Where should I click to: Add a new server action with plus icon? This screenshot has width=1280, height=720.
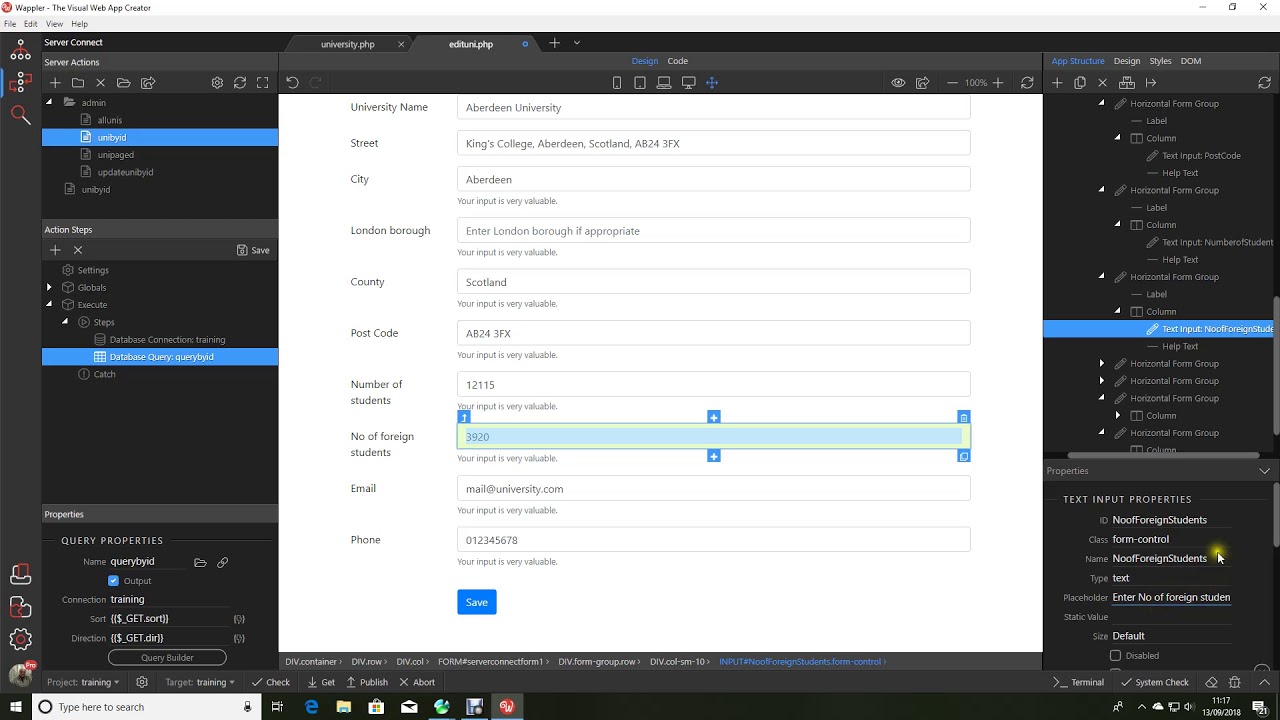[55, 83]
